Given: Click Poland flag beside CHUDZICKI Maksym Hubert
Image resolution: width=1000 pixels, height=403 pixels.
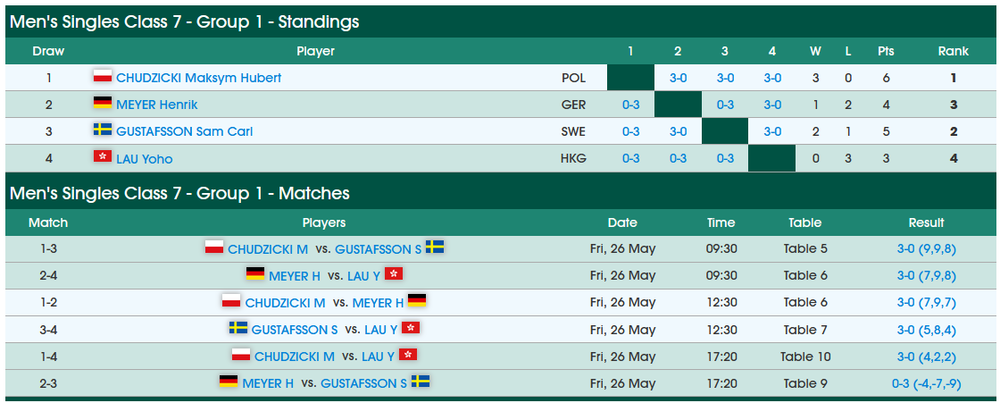Looking at the screenshot, I should point(103,77).
